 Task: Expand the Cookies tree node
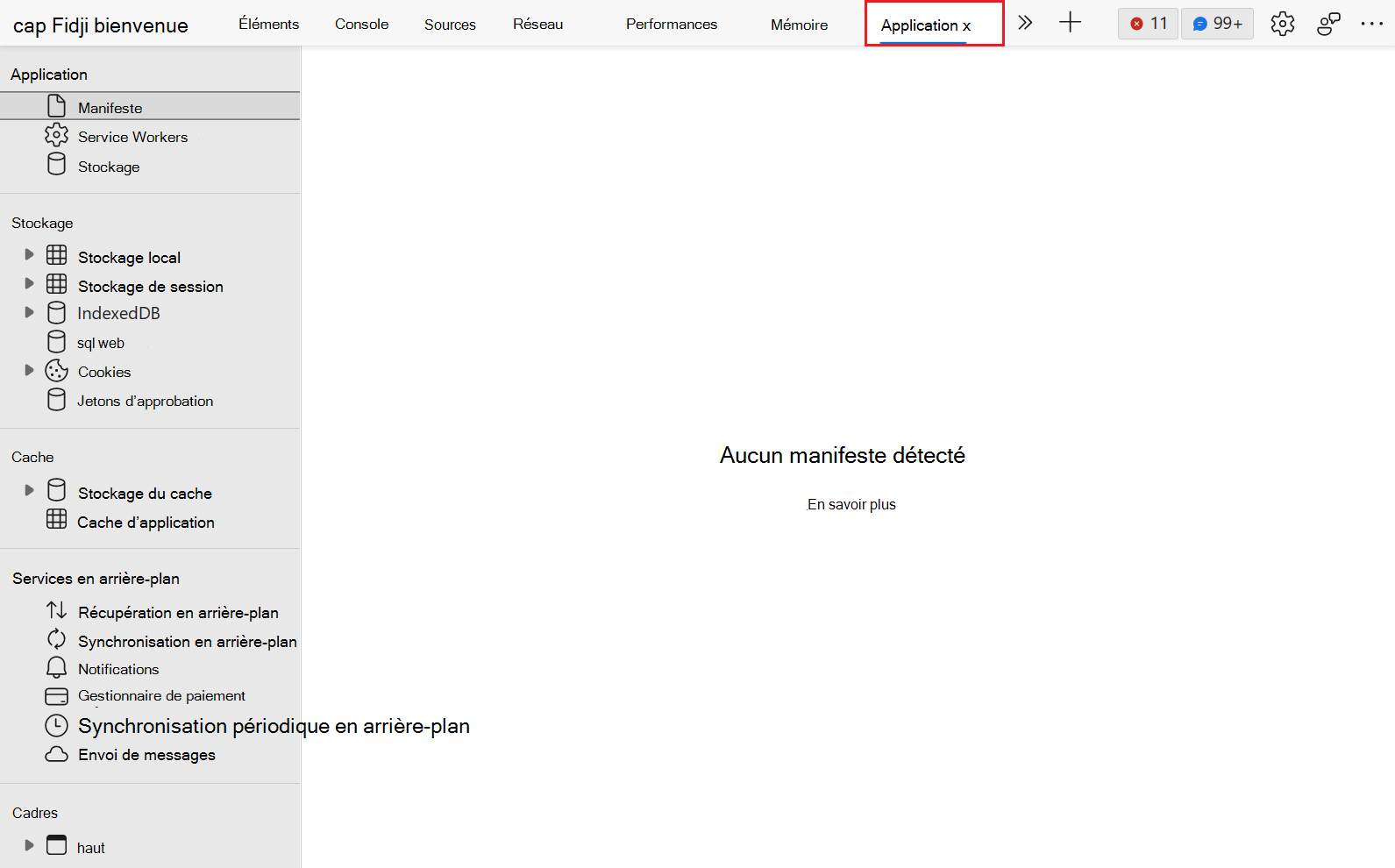click(x=29, y=370)
